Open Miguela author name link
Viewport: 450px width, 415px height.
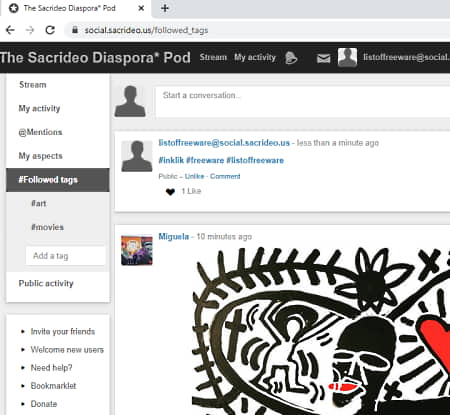pos(174,237)
